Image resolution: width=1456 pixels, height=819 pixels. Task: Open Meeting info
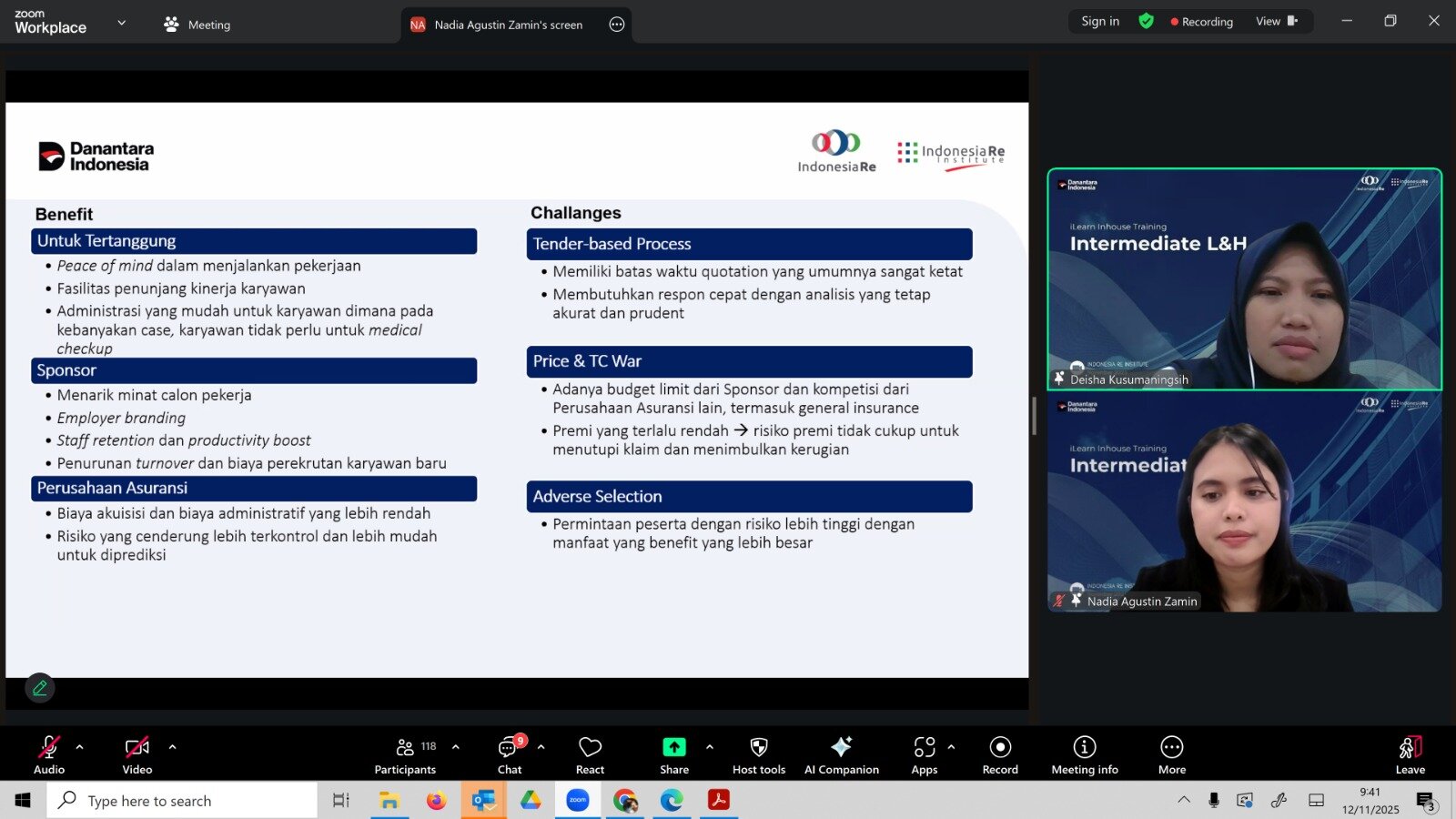tap(1085, 755)
